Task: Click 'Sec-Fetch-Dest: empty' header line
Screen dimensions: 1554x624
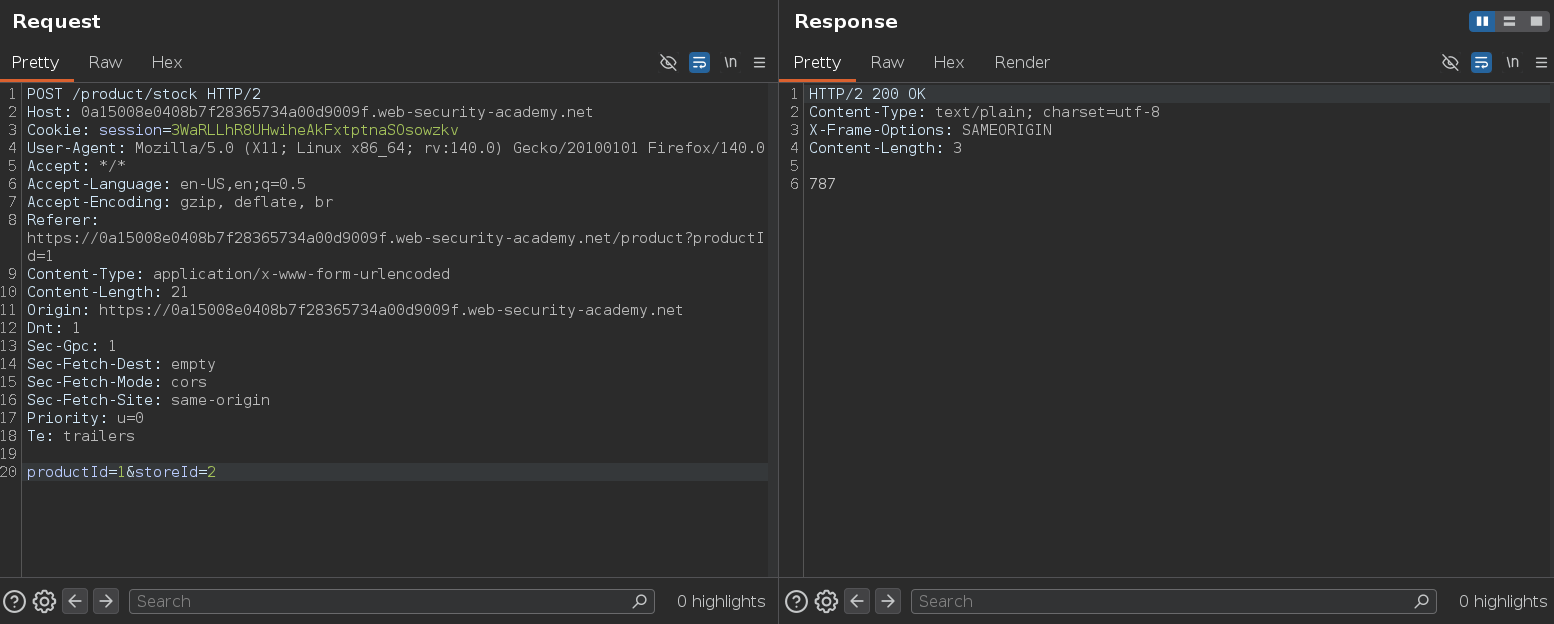Action: (121, 364)
